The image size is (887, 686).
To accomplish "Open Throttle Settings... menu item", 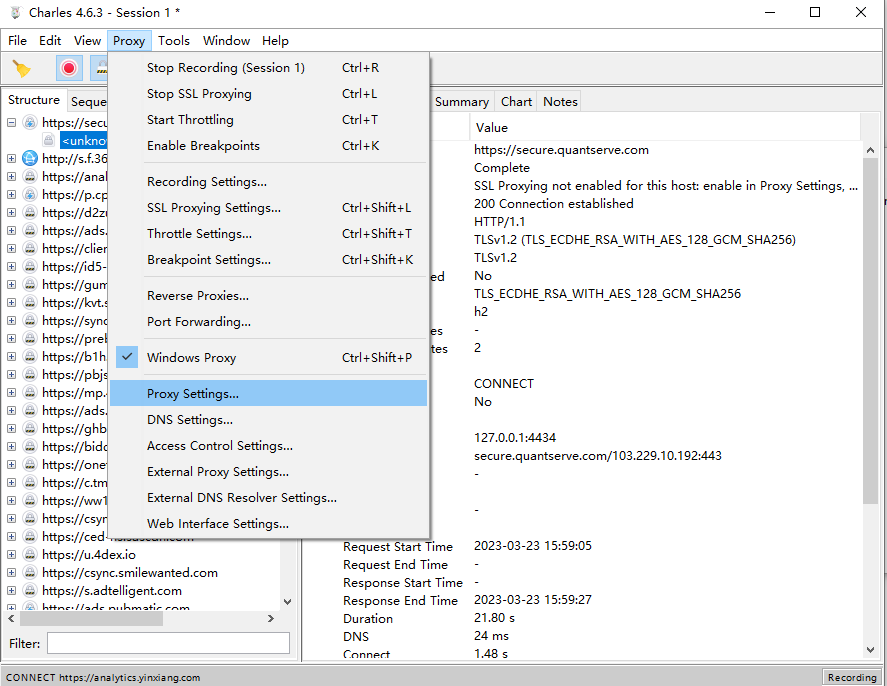I will (x=268, y=234).
